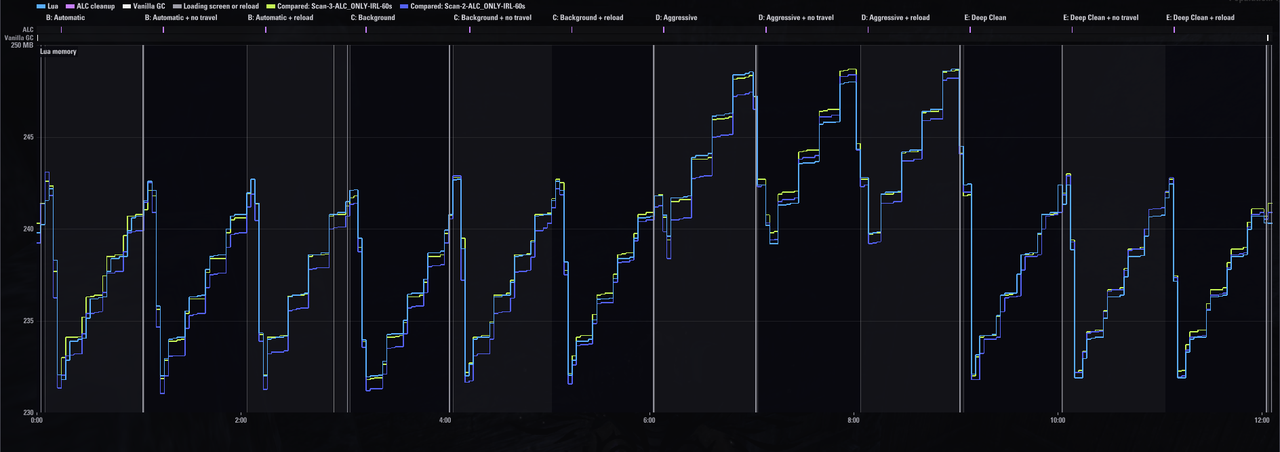The height and width of the screenshot is (452, 1280).
Task: Click the 240 y-axis label
Action: coord(29,229)
